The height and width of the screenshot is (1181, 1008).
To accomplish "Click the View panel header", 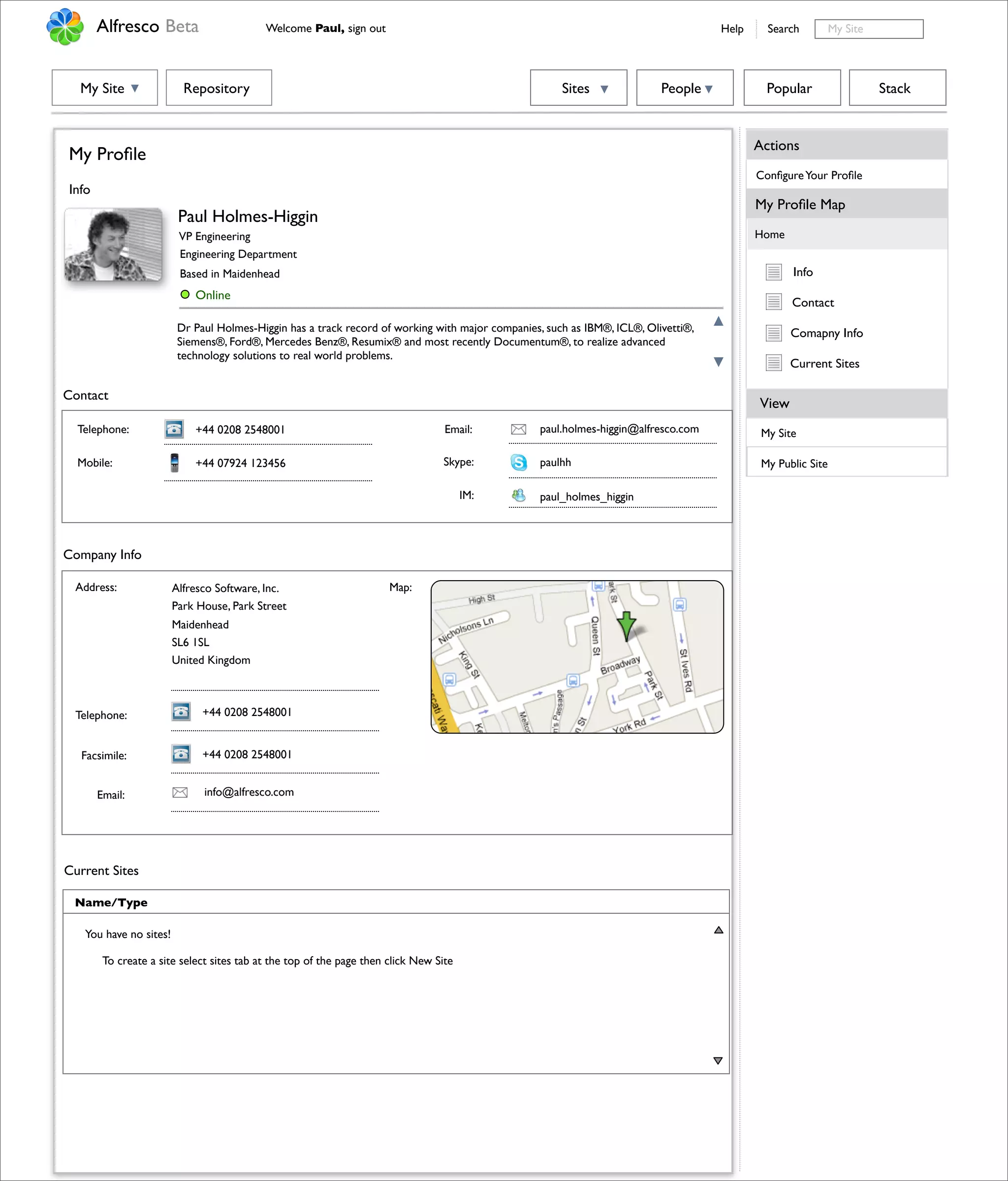I will (x=847, y=403).
